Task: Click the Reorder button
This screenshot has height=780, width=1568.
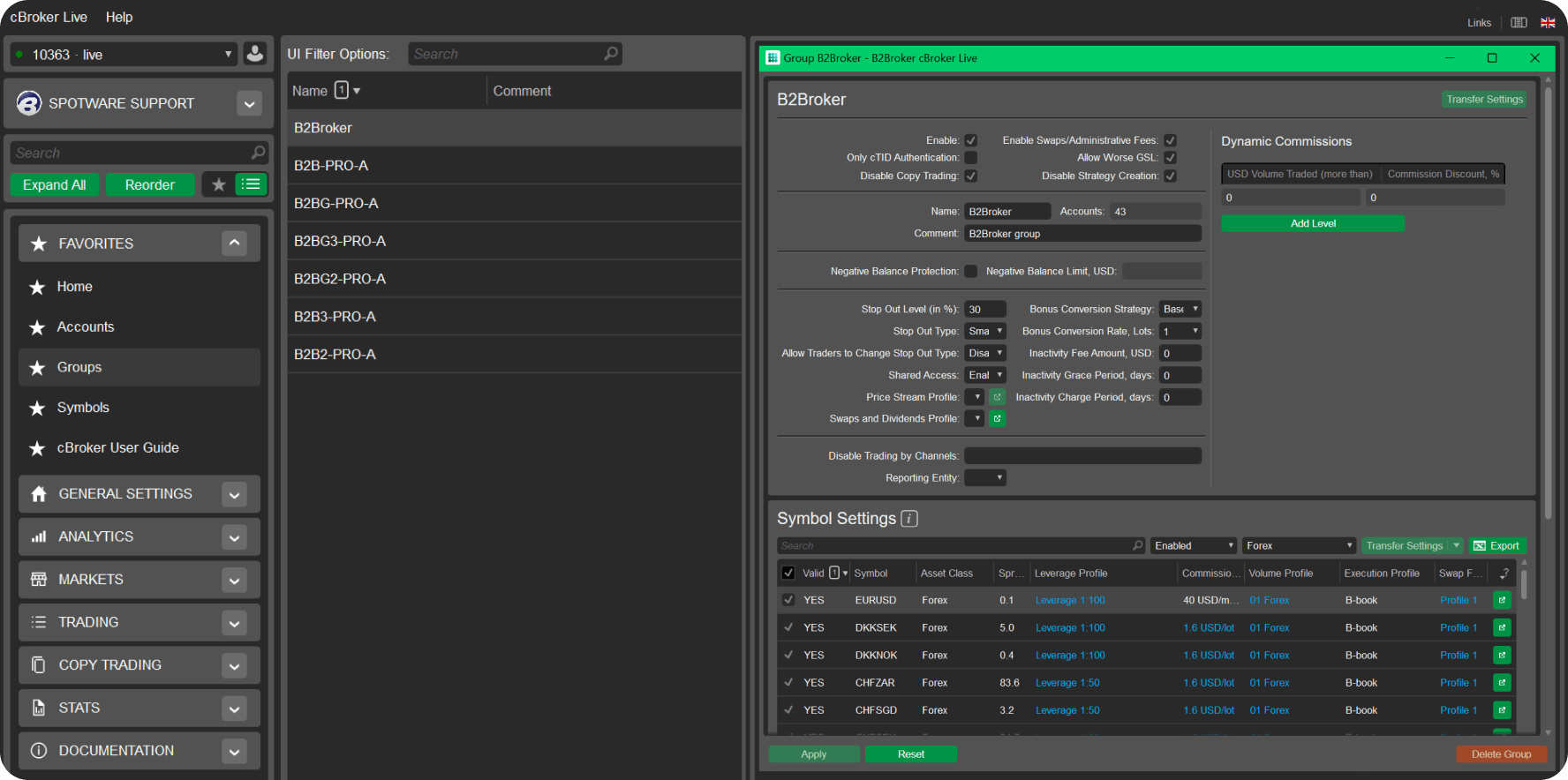Action: (150, 184)
